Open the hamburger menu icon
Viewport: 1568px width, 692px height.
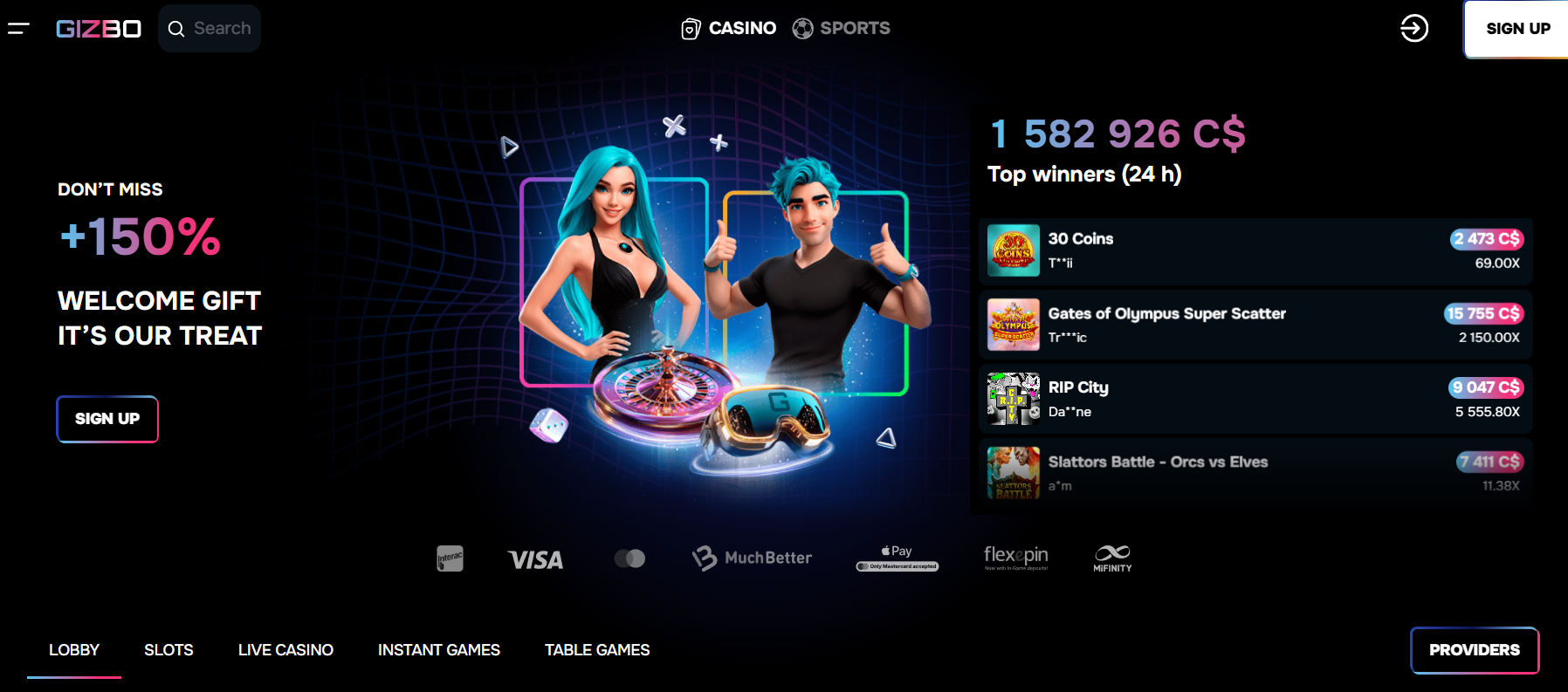[18, 29]
